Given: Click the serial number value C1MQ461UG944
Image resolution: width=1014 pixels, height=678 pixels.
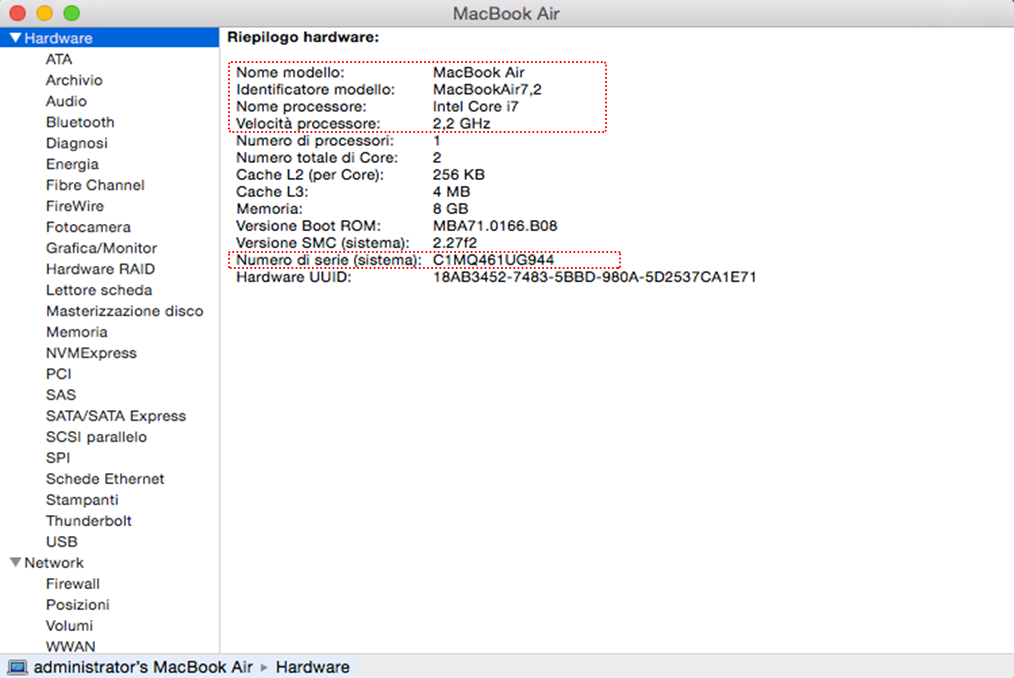Looking at the screenshot, I should click(x=493, y=260).
